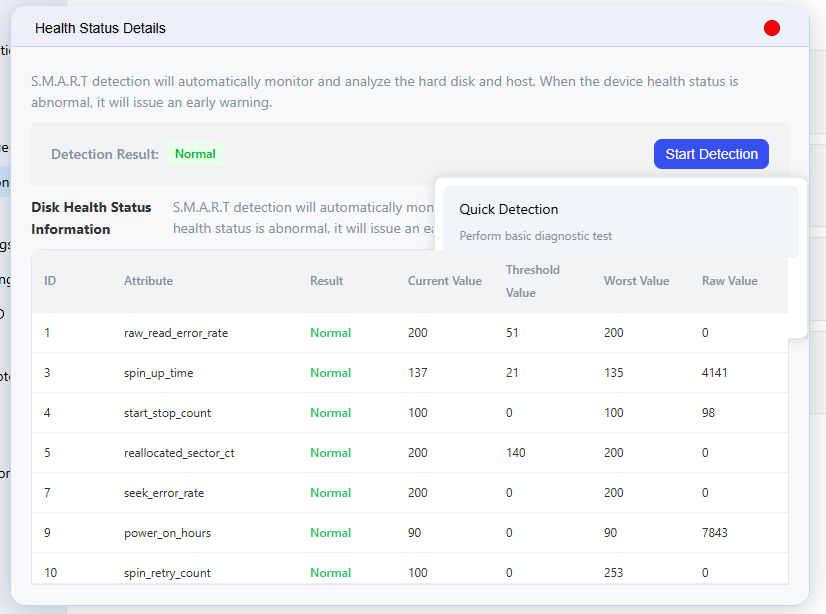Select the seek_error_rate attribute cell
The image size is (826, 614).
[x=164, y=493]
